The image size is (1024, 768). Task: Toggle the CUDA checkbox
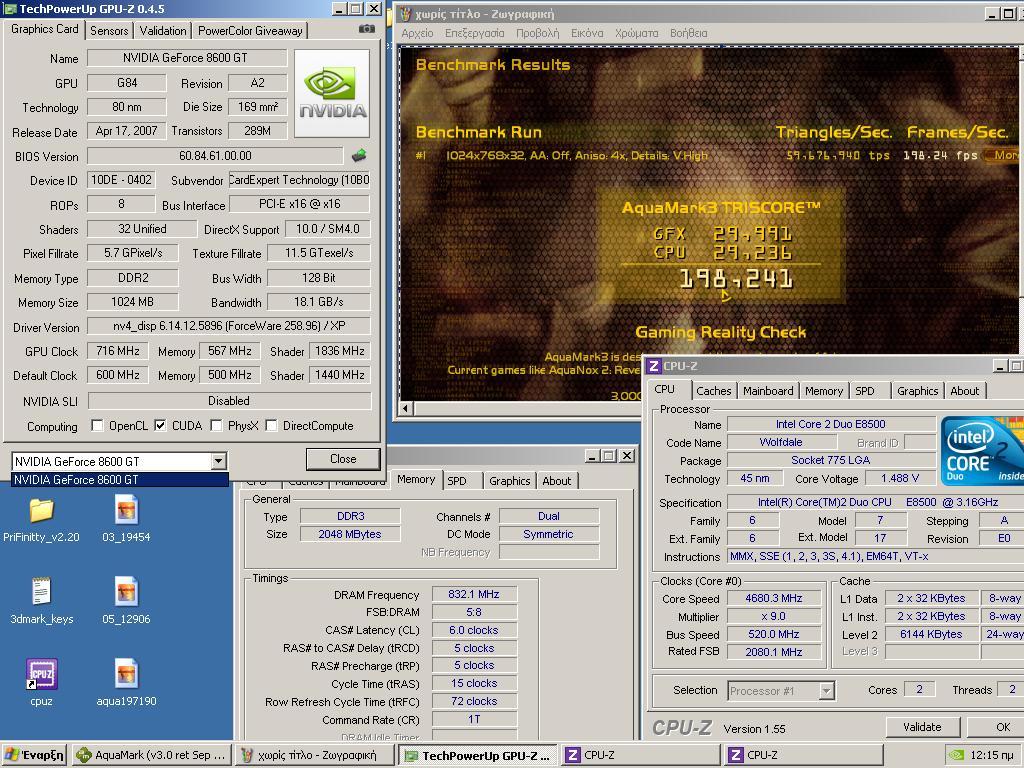coord(160,426)
